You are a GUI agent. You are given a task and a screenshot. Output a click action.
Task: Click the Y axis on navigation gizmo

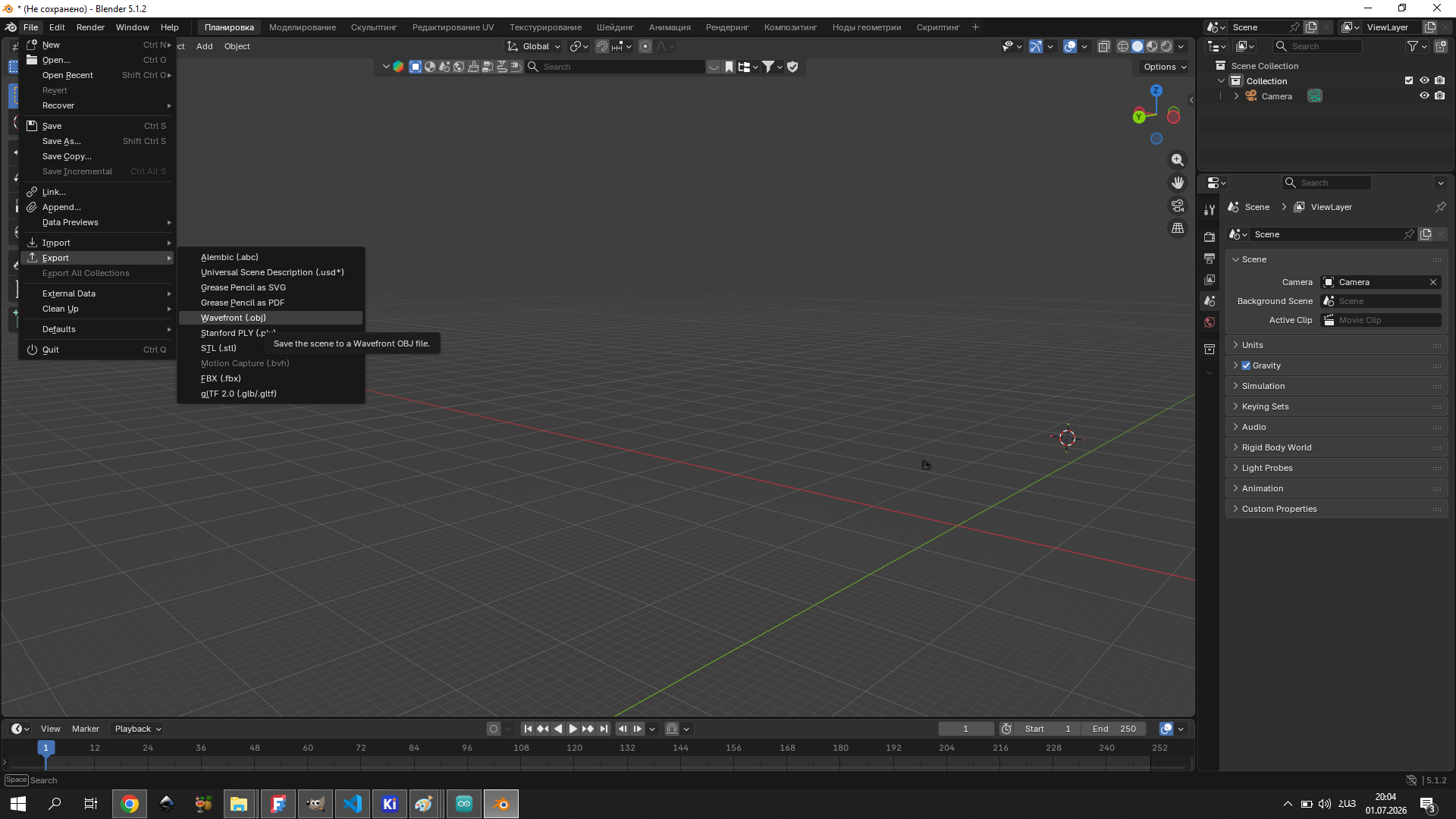(1139, 117)
